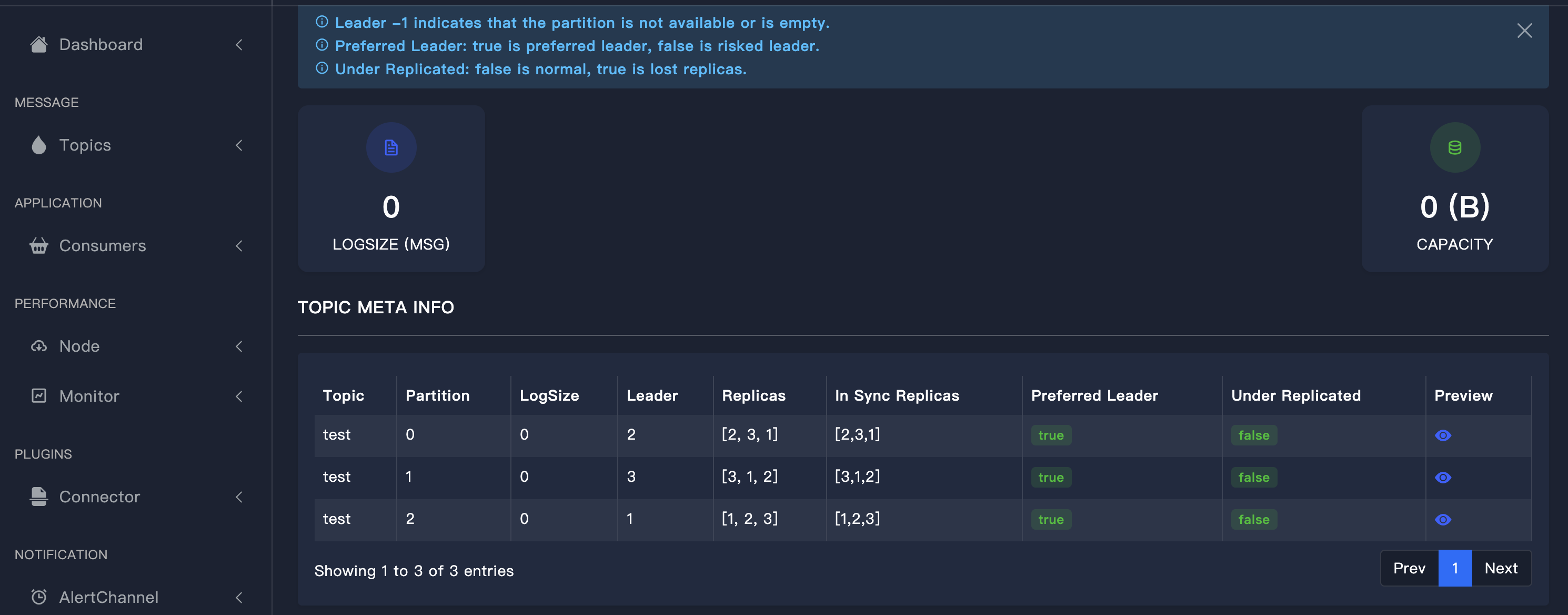The image size is (1568, 615).
Task: Click the Node cloud icon
Action: point(39,346)
